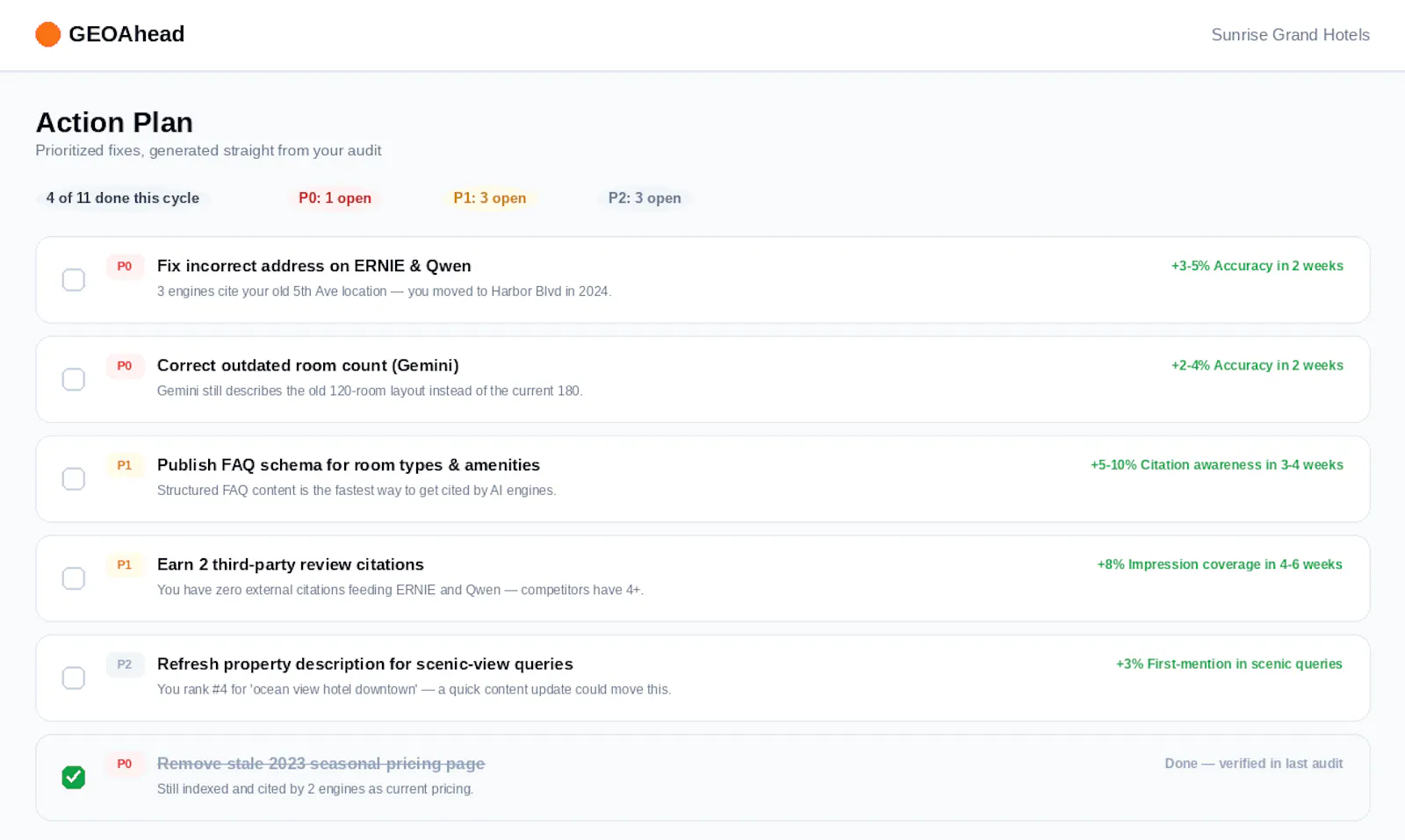Click the 4 of 11 done this cycle chip

click(123, 198)
